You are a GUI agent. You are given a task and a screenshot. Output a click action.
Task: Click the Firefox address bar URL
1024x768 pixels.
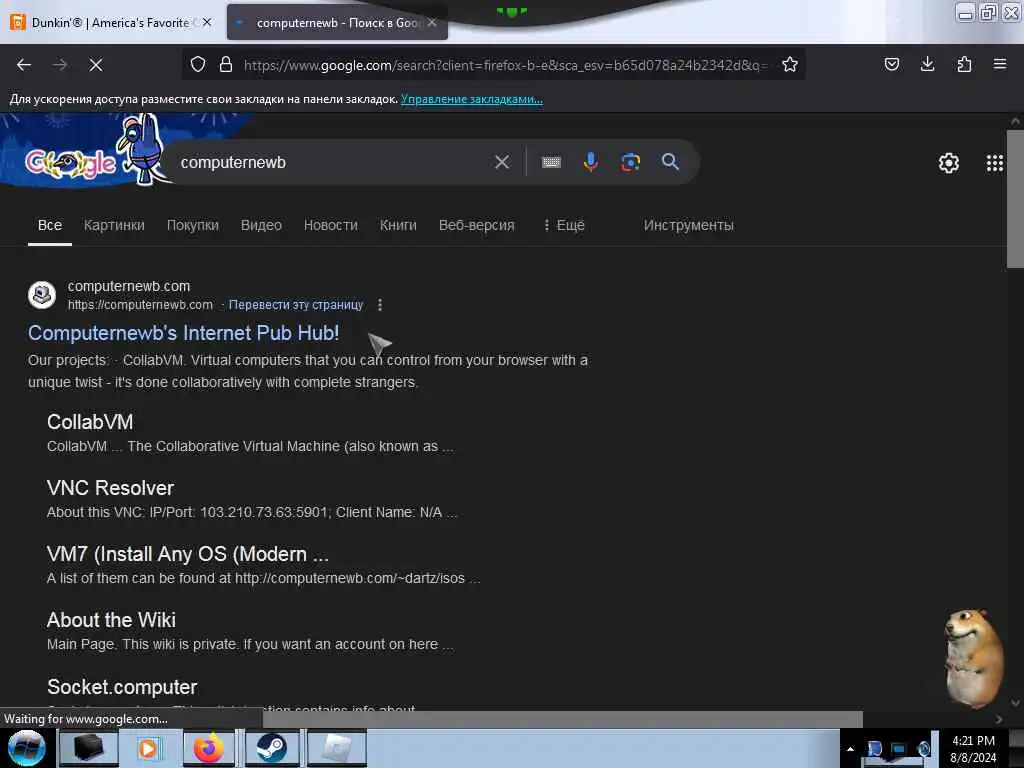[506, 65]
